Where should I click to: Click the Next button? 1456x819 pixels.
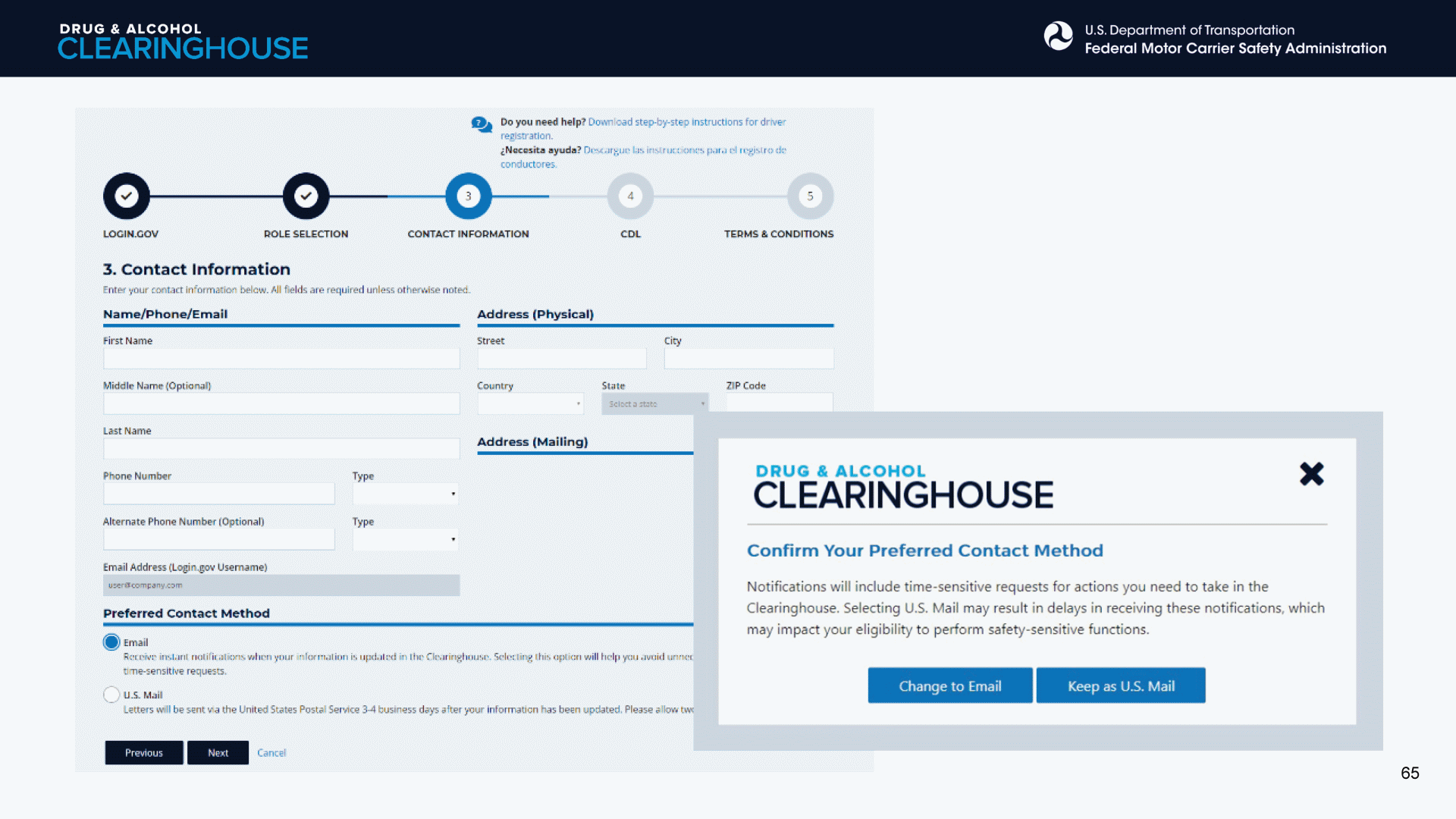click(218, 752)
